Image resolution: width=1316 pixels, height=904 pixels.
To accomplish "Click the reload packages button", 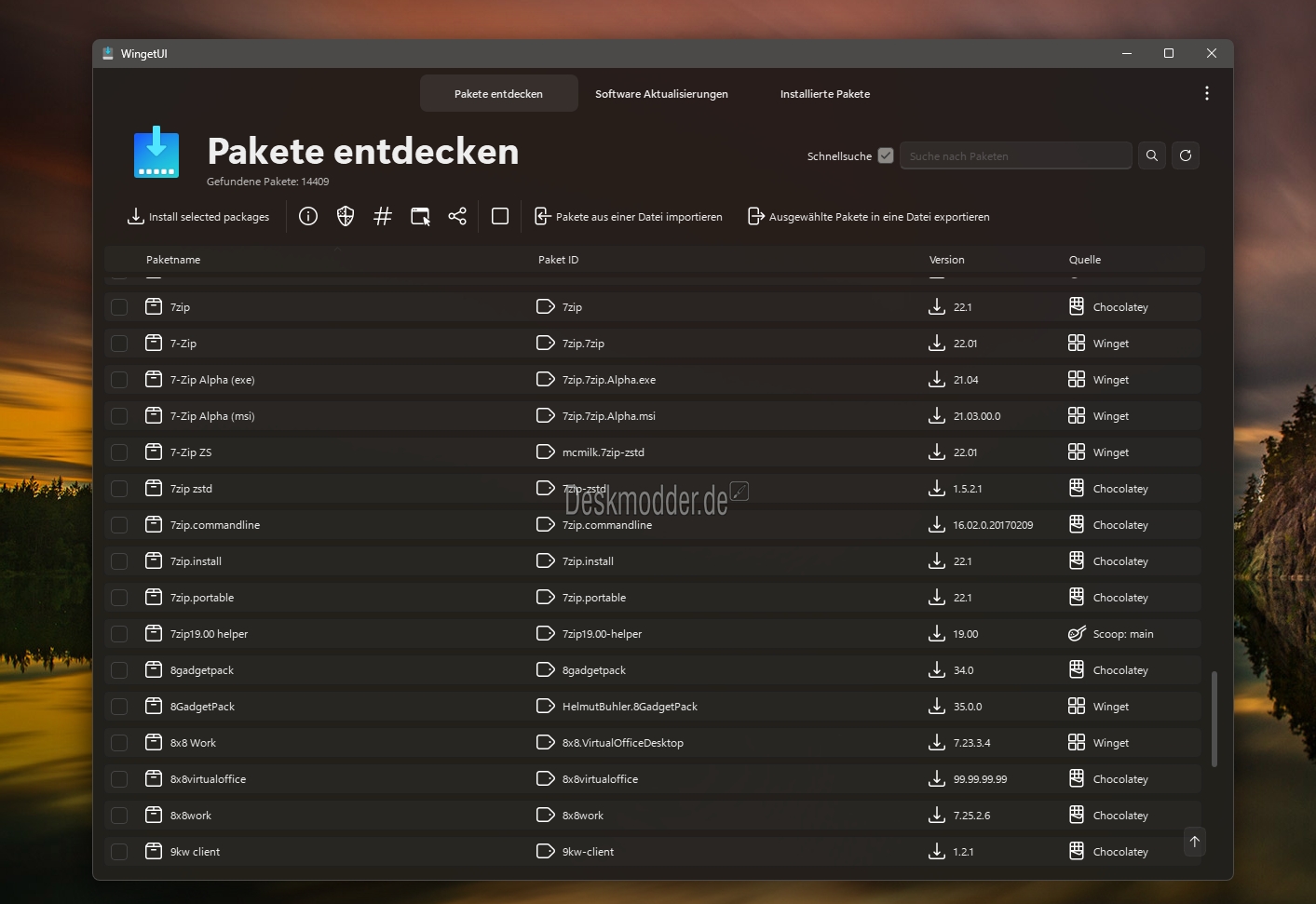I will tap(1186, 155).
